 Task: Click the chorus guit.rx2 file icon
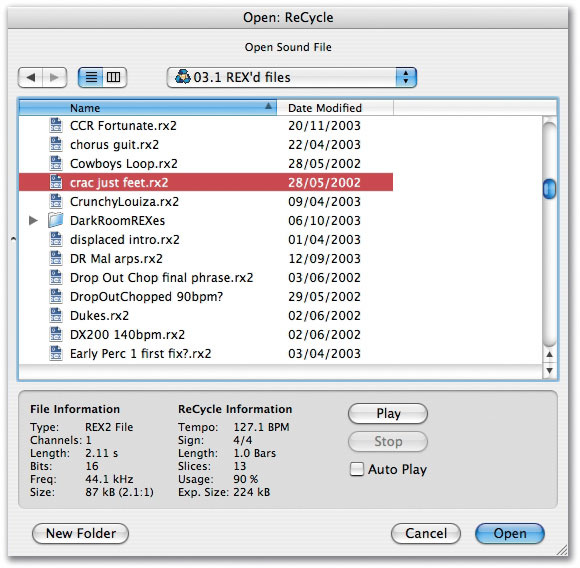[56, 144]
